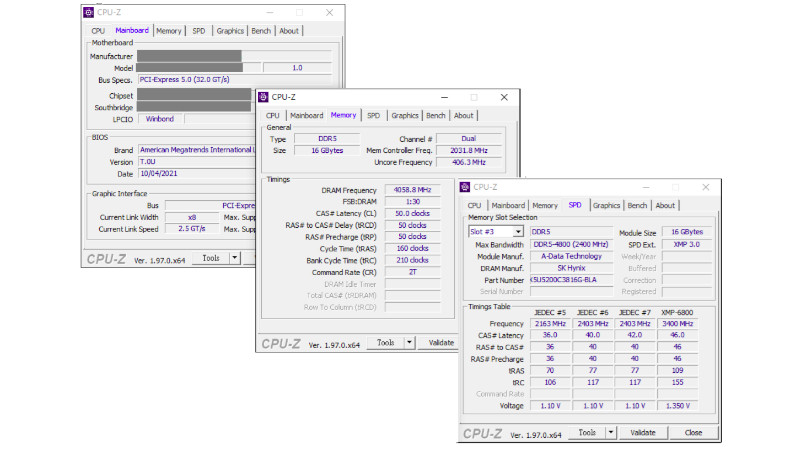Viewport: 800px width, 450px height.
Task: Open About tab in the SPD window
Action: tap(665, 205)
